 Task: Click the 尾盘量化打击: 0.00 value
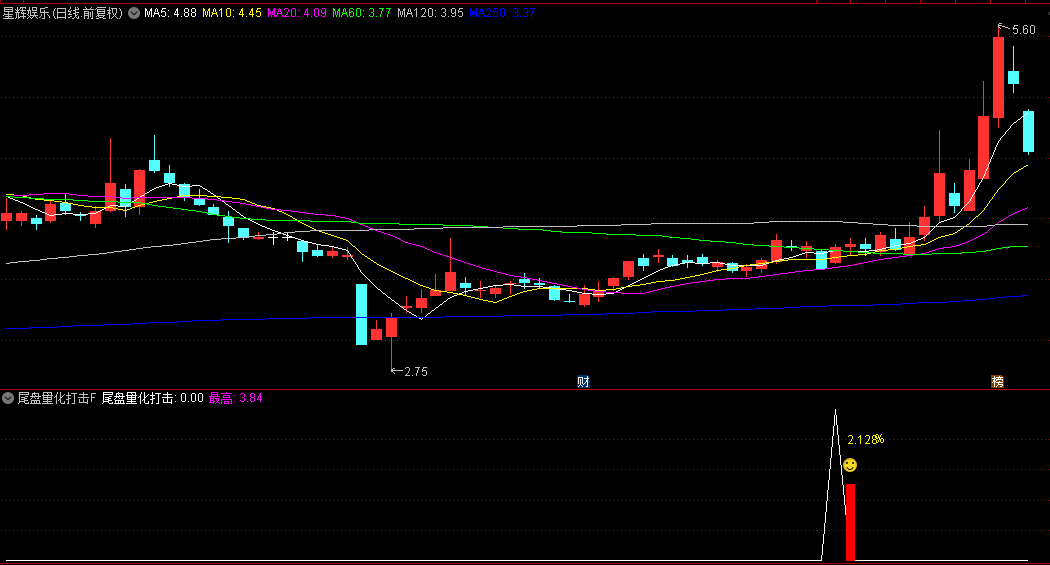[x=152, y=398]
